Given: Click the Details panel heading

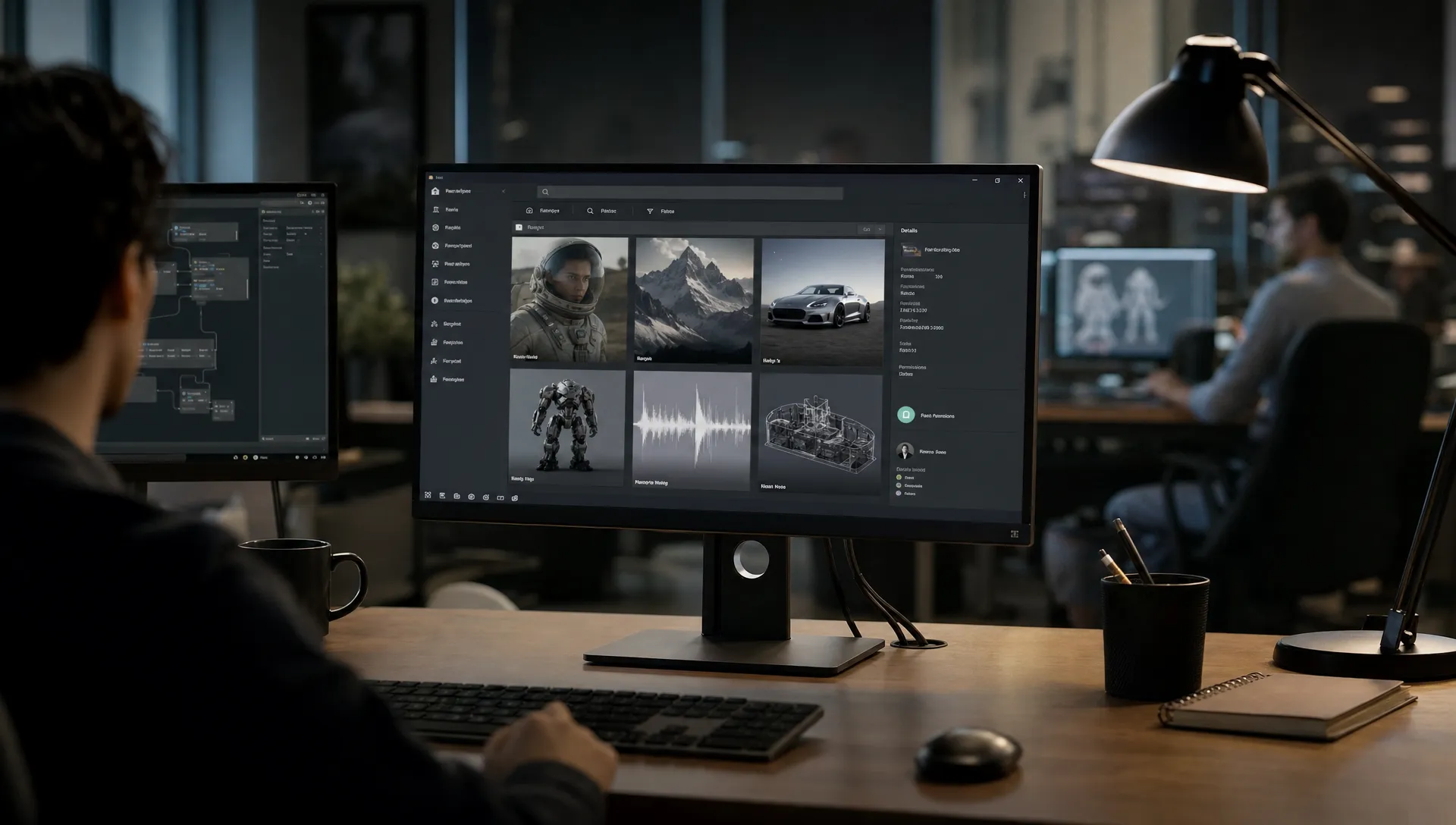Looking at the screenshot, I should click(909, 231).
